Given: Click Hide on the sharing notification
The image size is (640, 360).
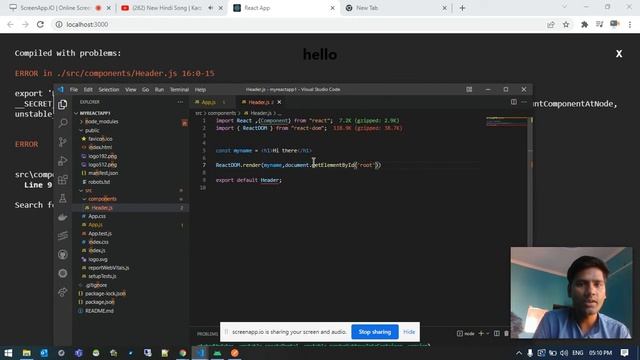Looking at the screenshot, I should tap(409, 332).
